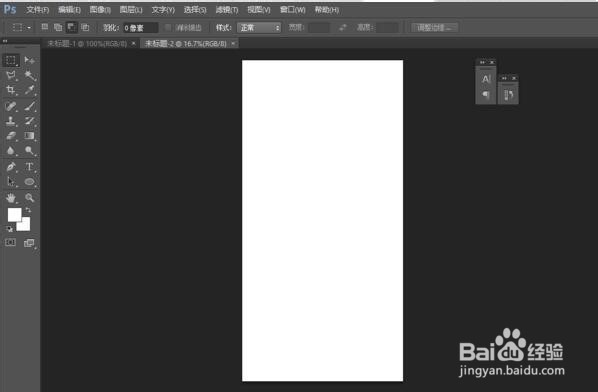Open the 图层(L) menu
This screenshot has height=392, width=598.
click(131, 10)
